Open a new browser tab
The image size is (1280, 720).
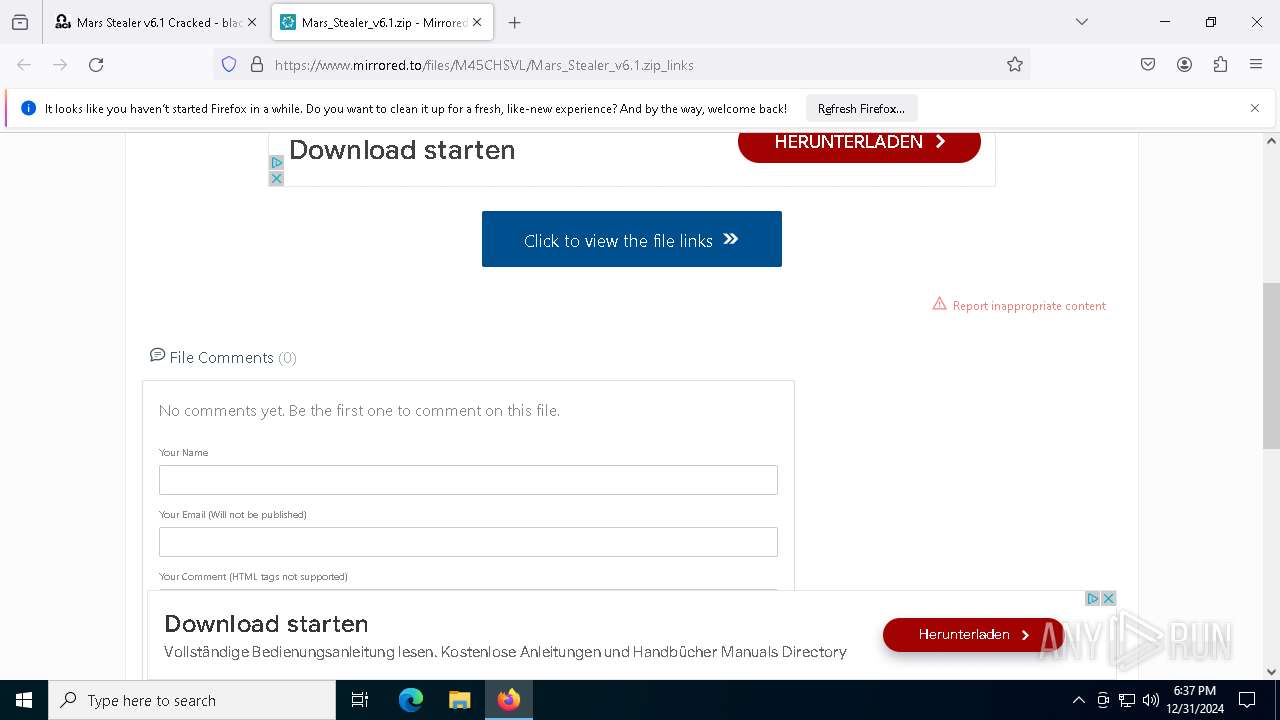pyautogui.click(x=514, y=22)
